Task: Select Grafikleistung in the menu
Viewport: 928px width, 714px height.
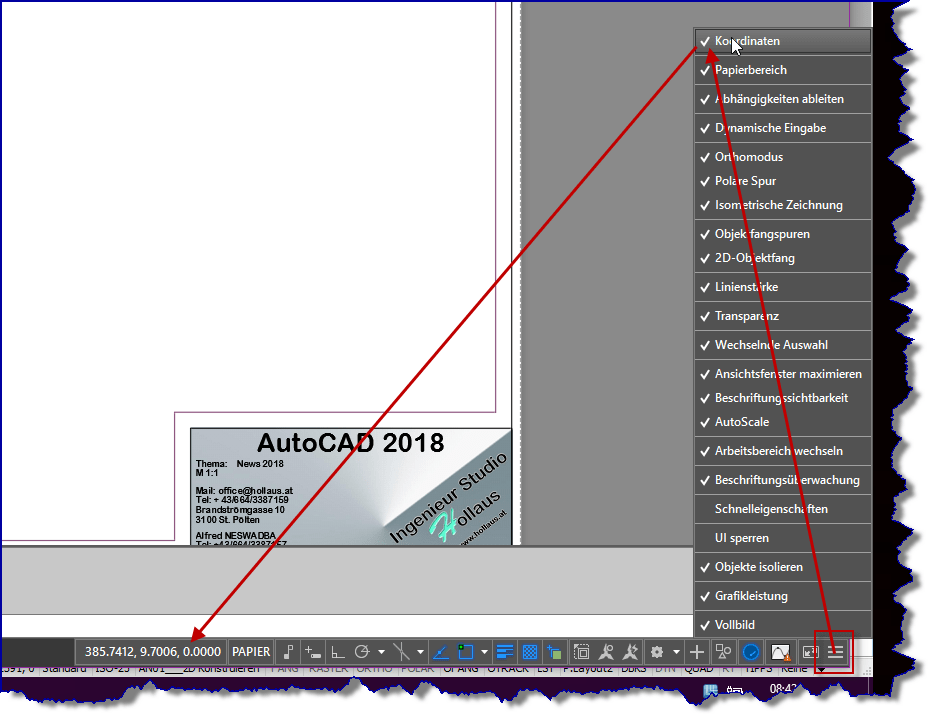Action: 782,596
